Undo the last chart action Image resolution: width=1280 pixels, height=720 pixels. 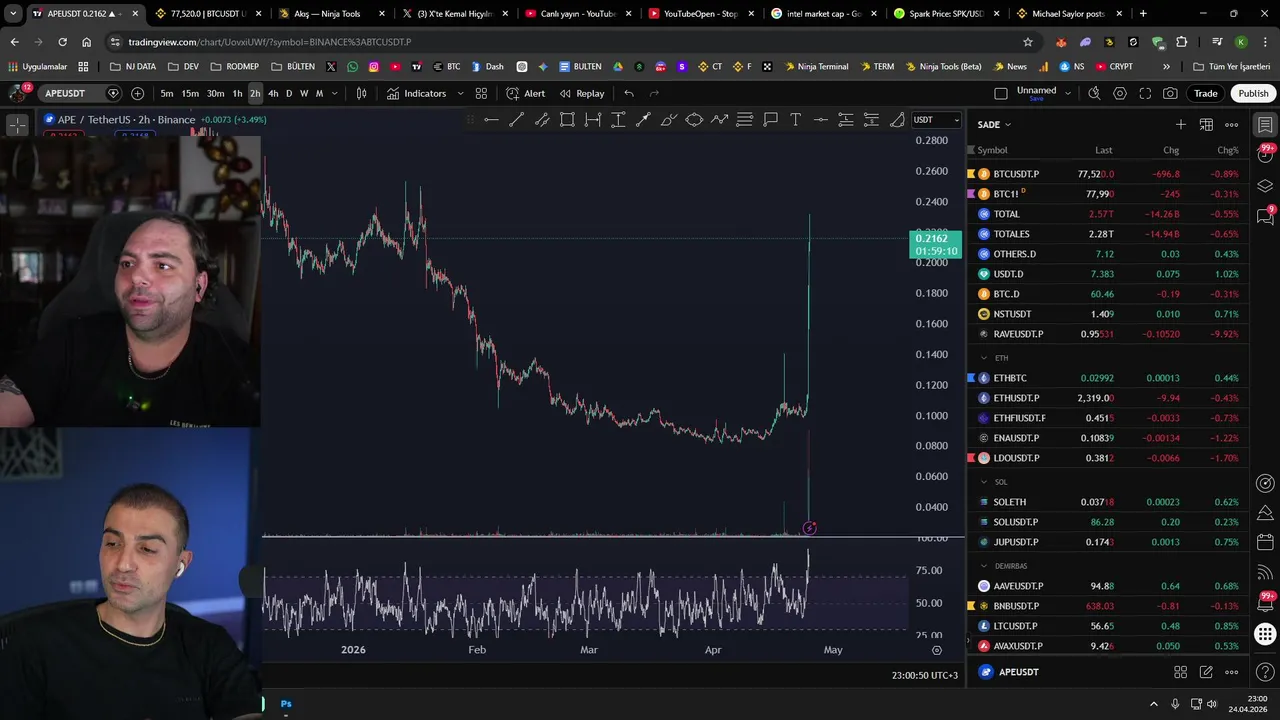[629, 93]
